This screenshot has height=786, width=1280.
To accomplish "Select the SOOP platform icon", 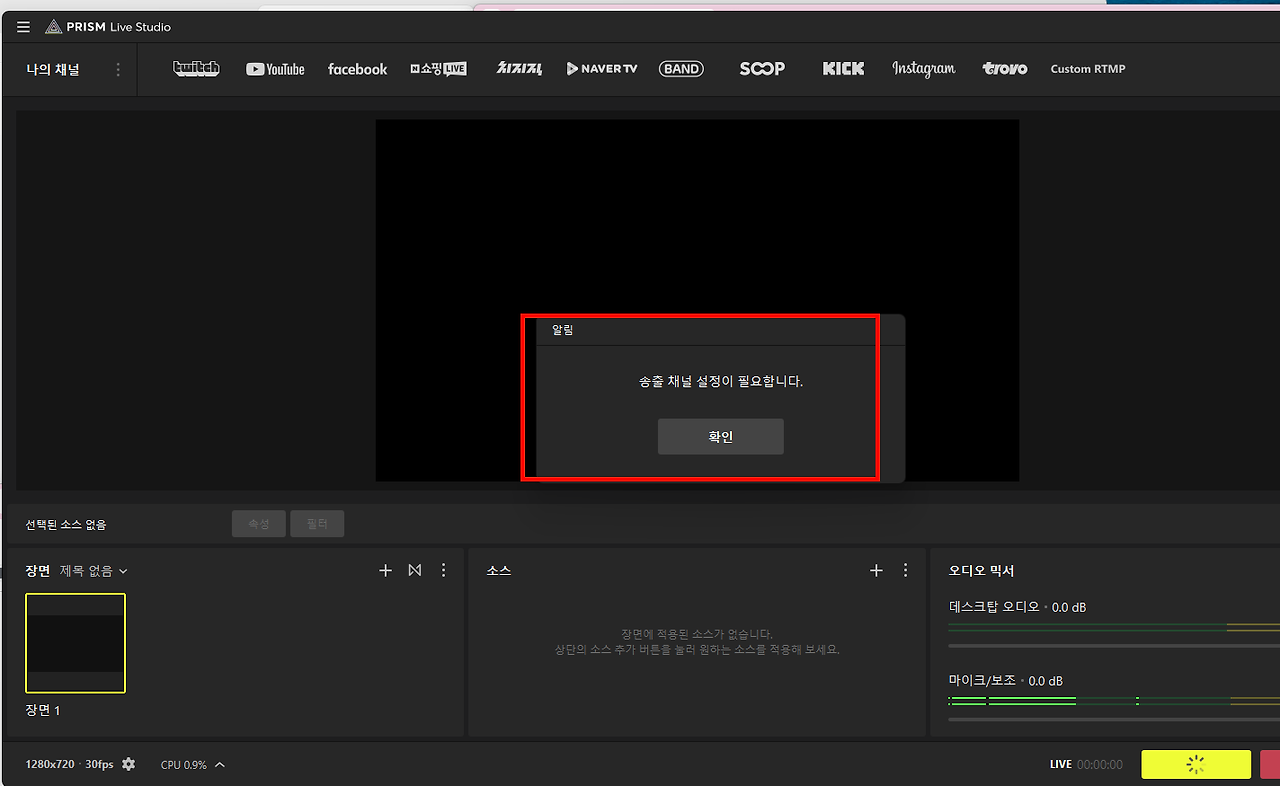I will pyautogui.click(x=762, y=68).
